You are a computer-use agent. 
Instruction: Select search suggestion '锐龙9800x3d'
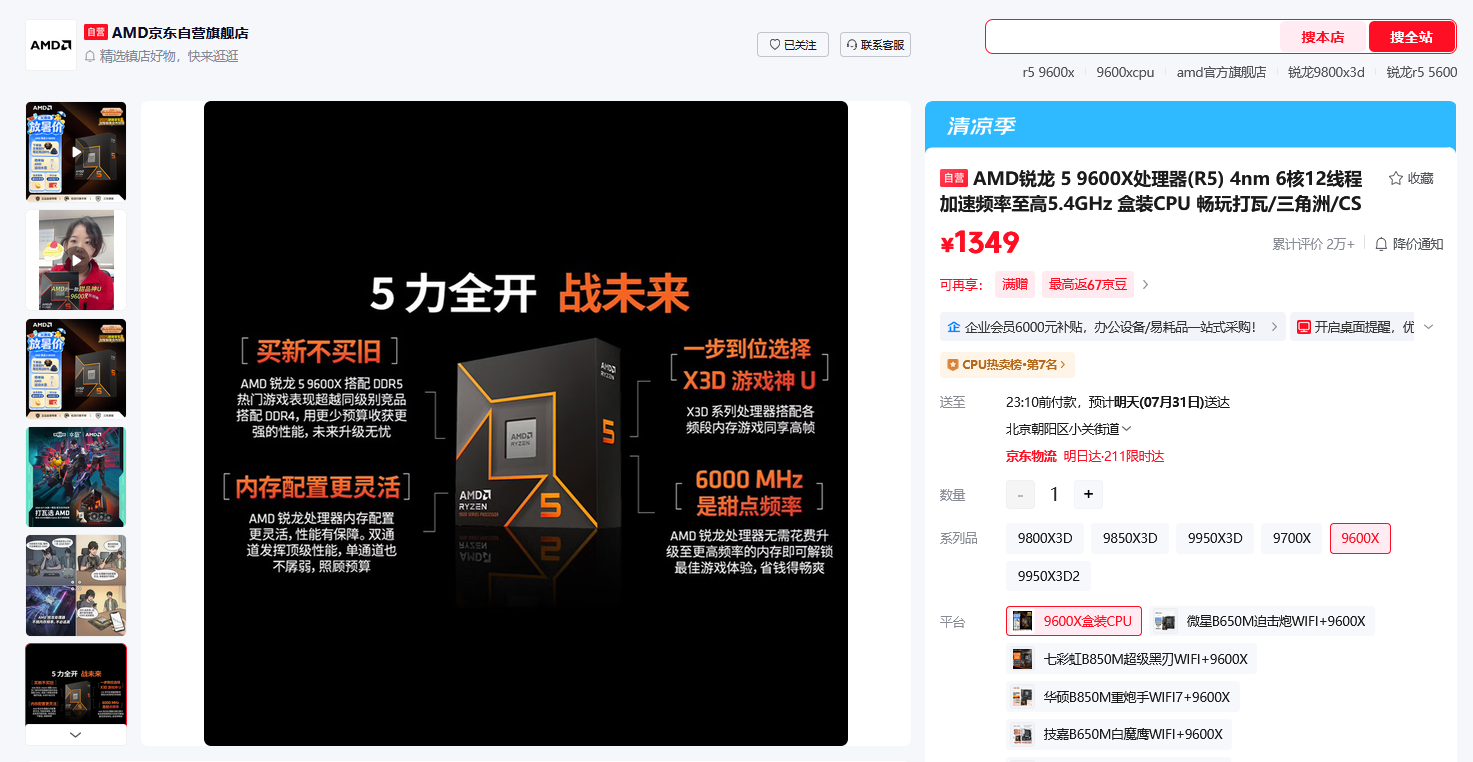point(1326,72)
